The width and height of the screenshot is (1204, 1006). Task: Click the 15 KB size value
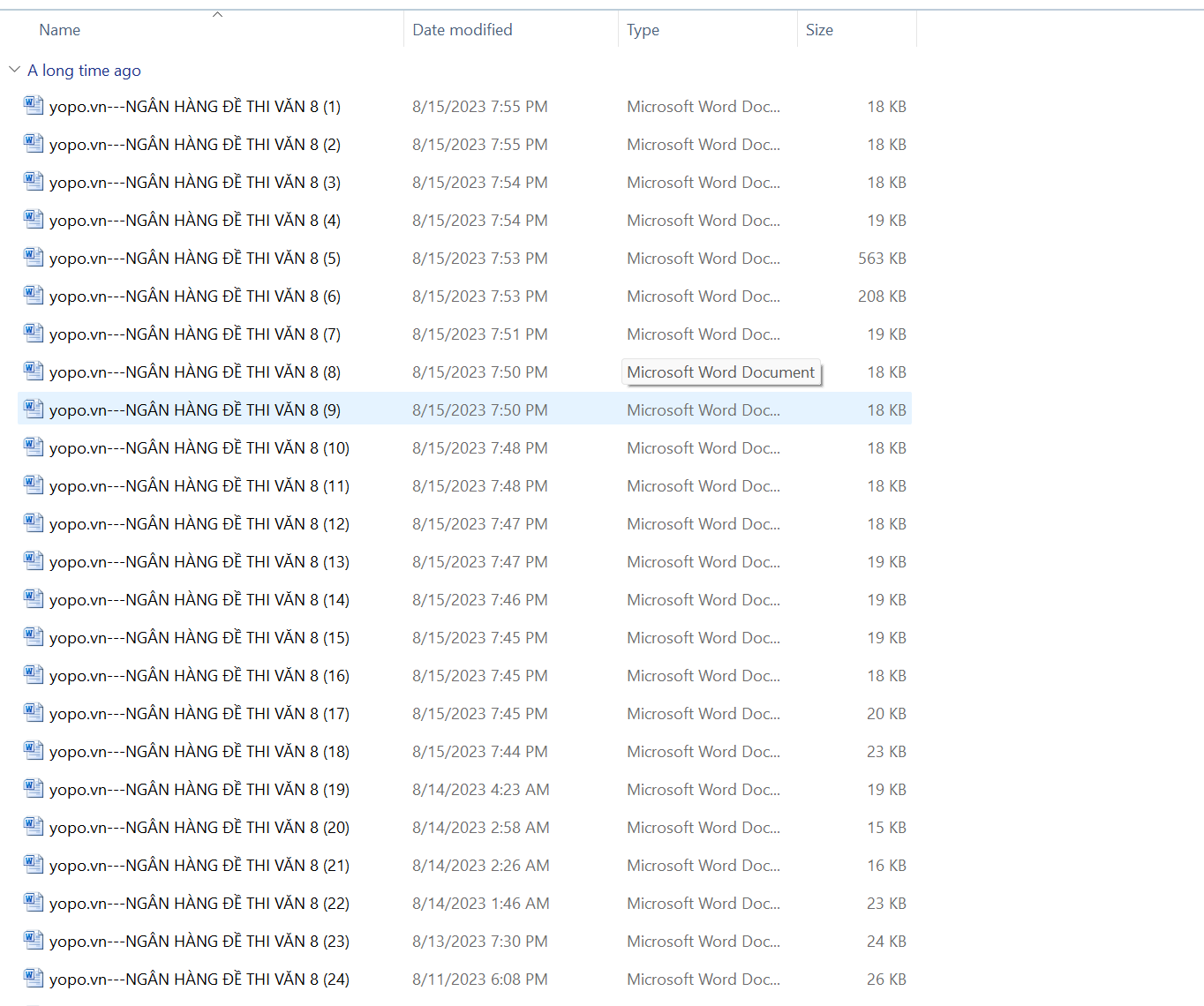[886, 828]
